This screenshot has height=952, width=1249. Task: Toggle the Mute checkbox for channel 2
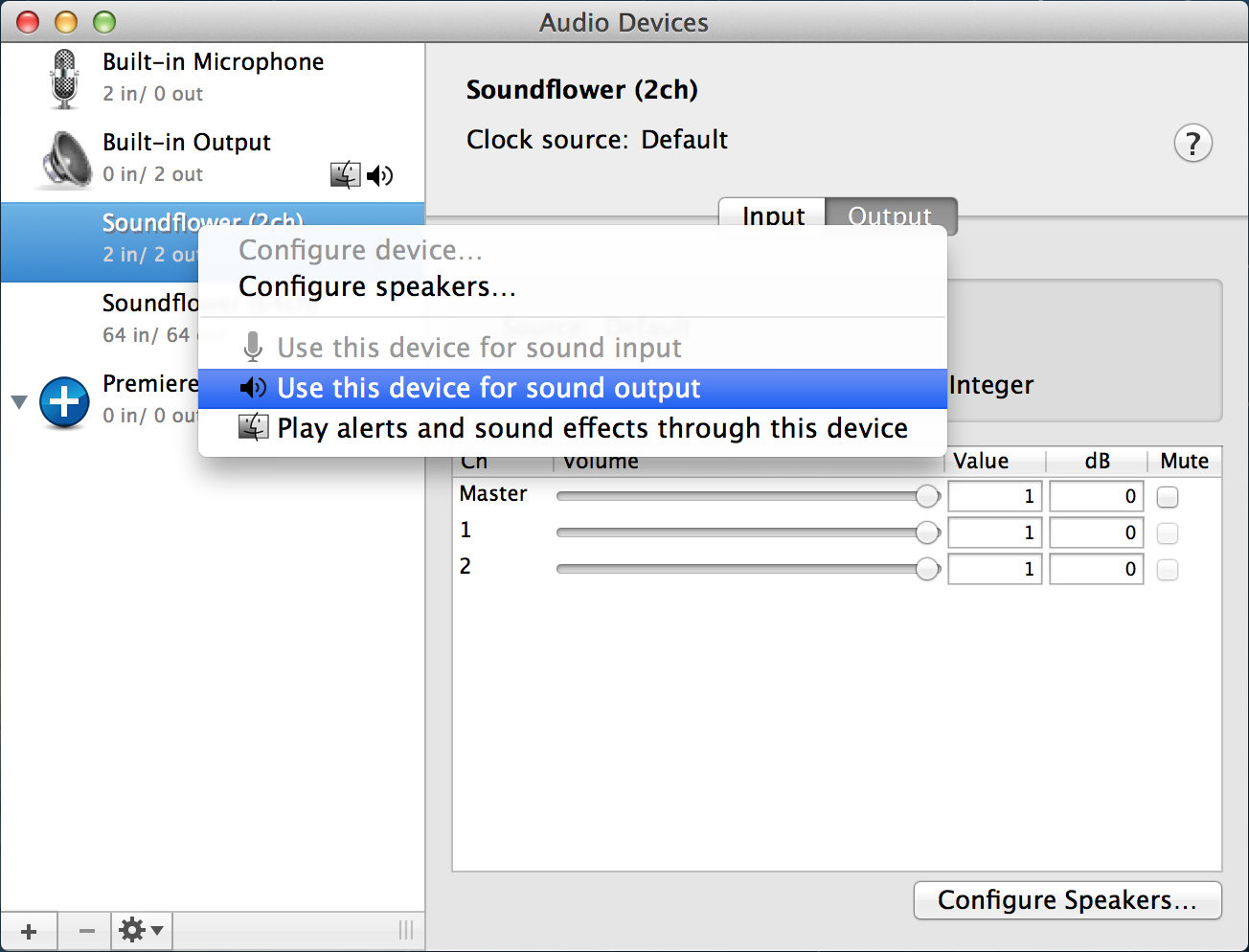coord(1168,570)
